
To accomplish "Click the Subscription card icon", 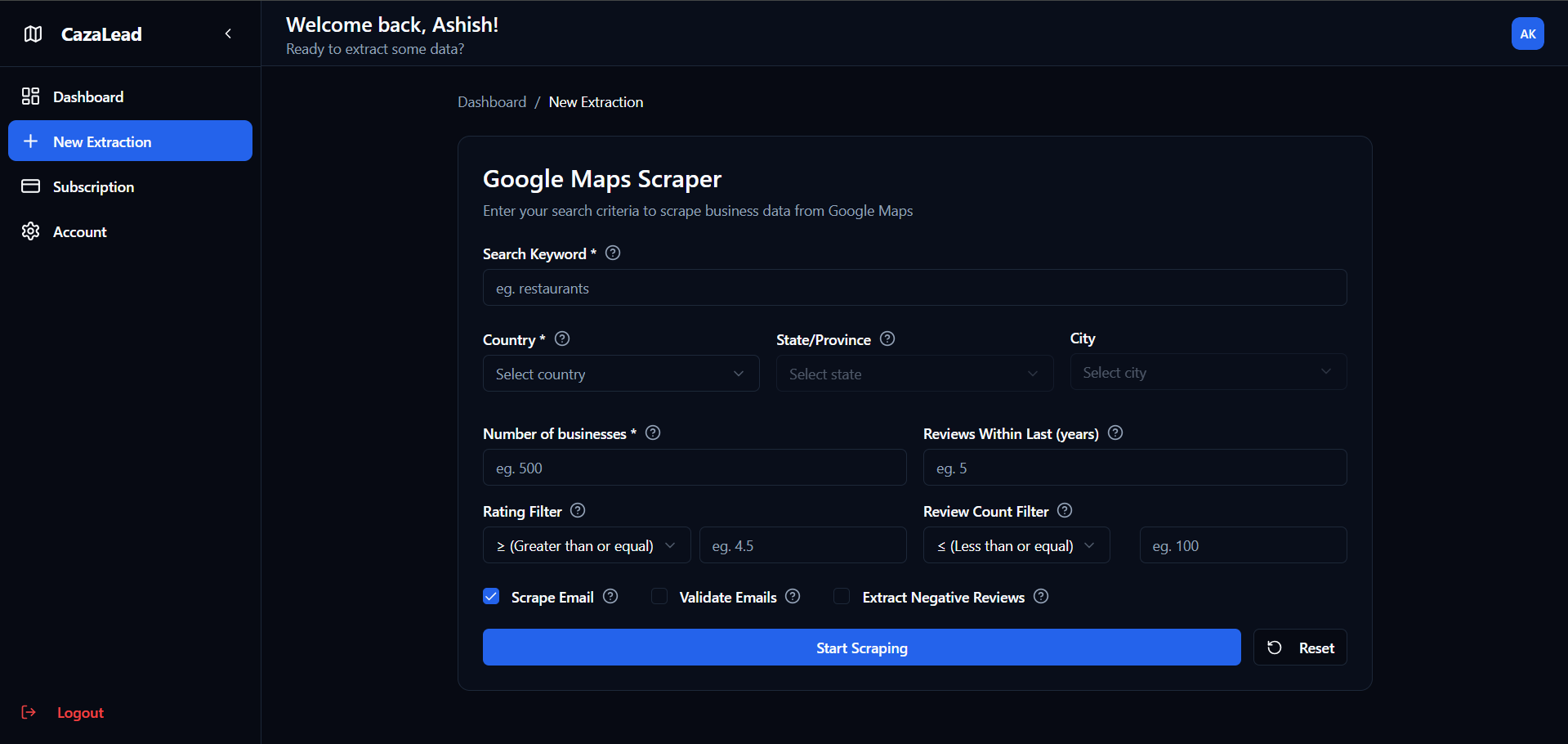I will pyautogui.click(x=30, y=186).
